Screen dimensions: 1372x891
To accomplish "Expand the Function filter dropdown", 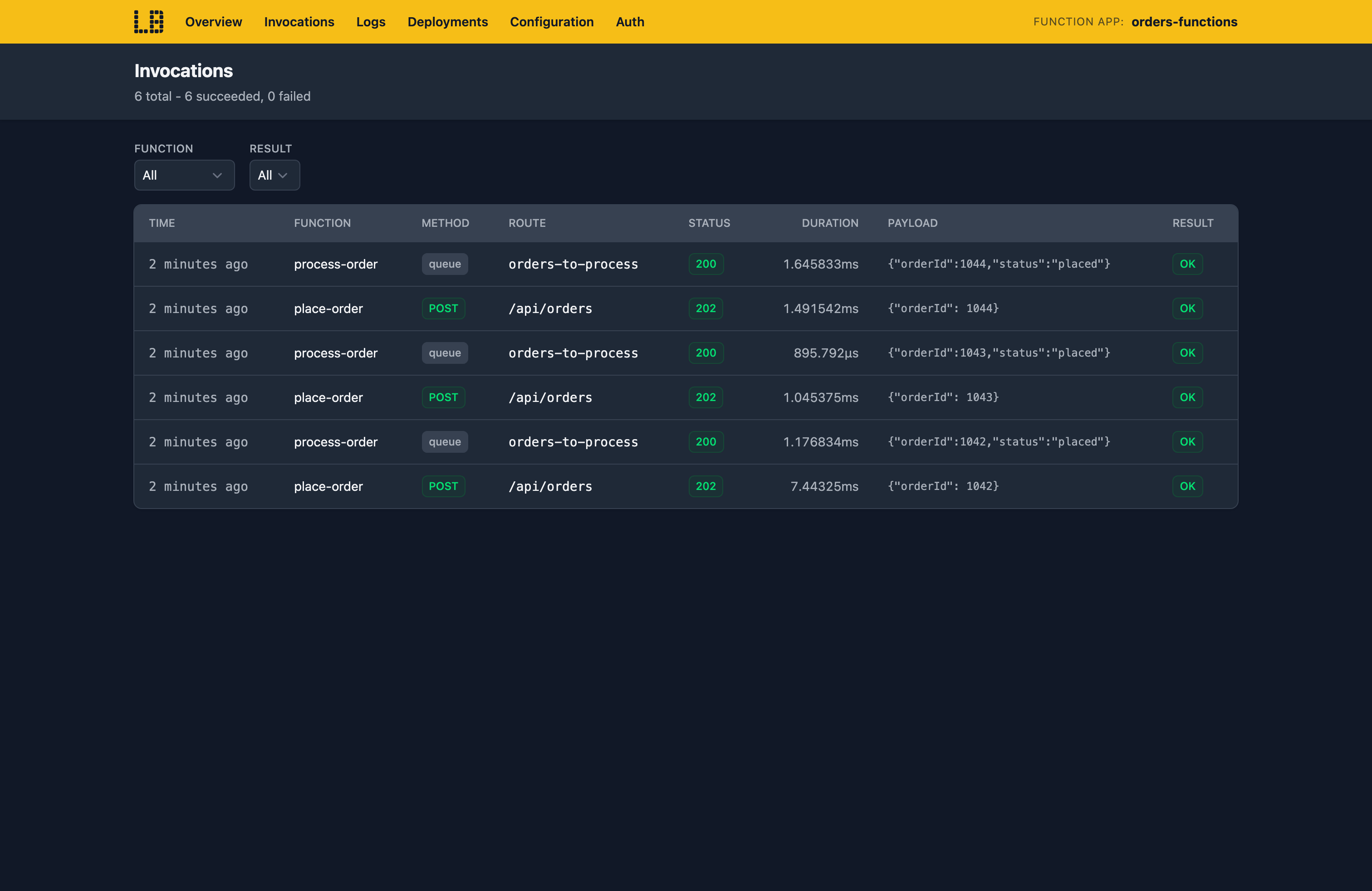I will point(185,175).
